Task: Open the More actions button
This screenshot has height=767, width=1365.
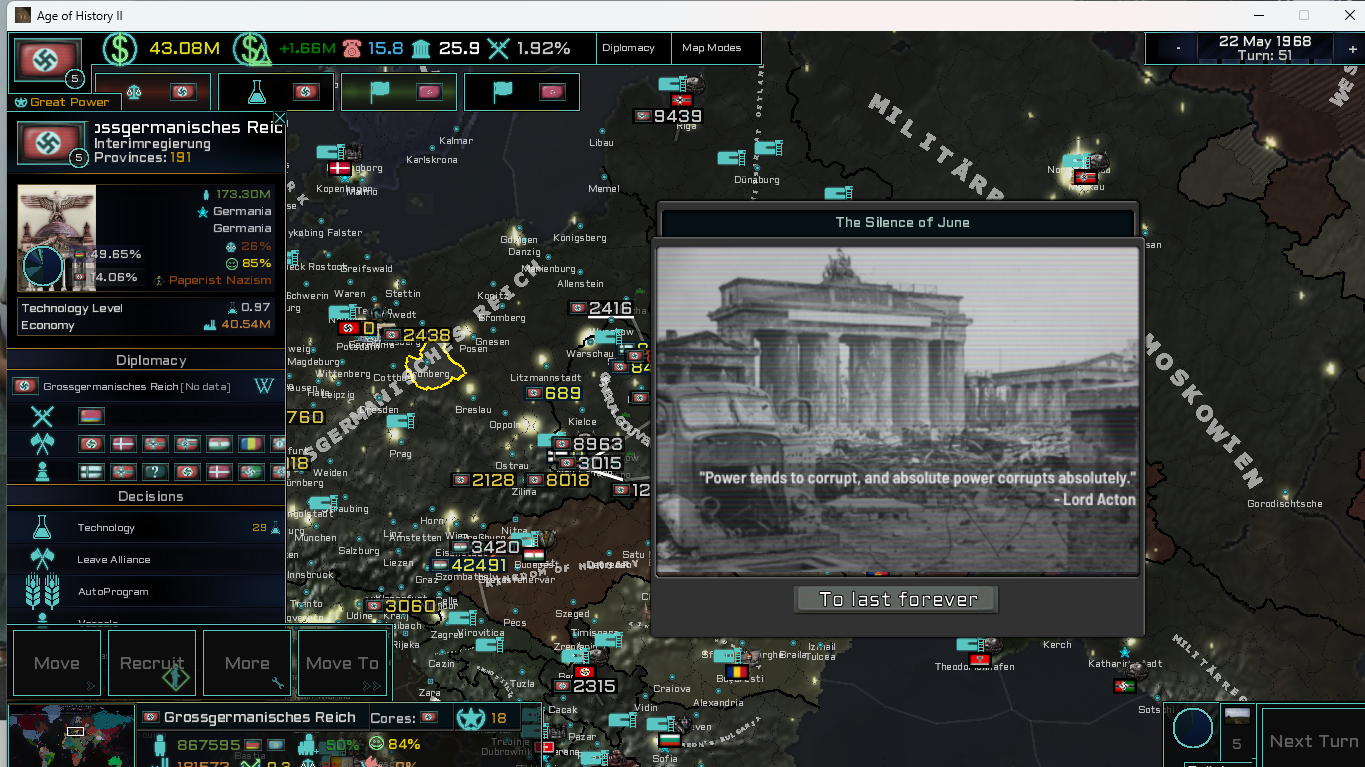Action: click(247, 662)
